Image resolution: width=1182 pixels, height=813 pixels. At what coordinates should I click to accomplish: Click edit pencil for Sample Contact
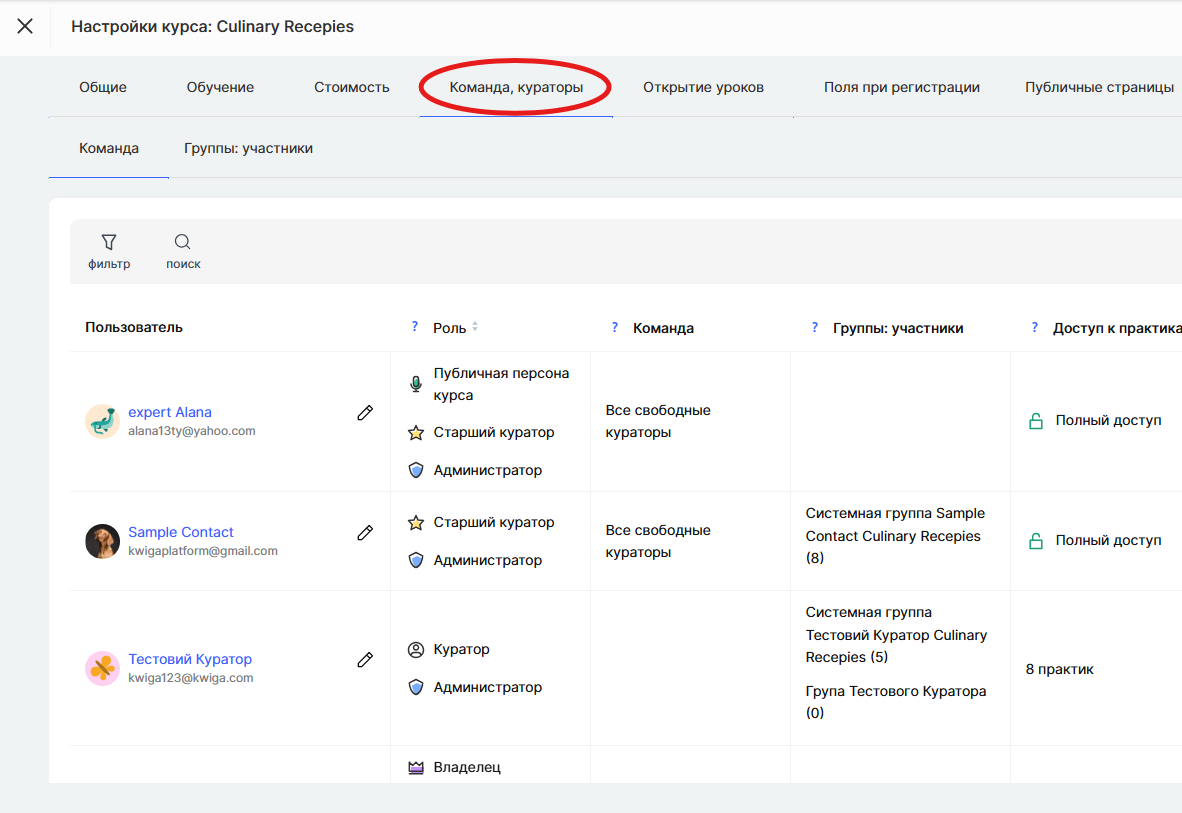click(365, 533)
